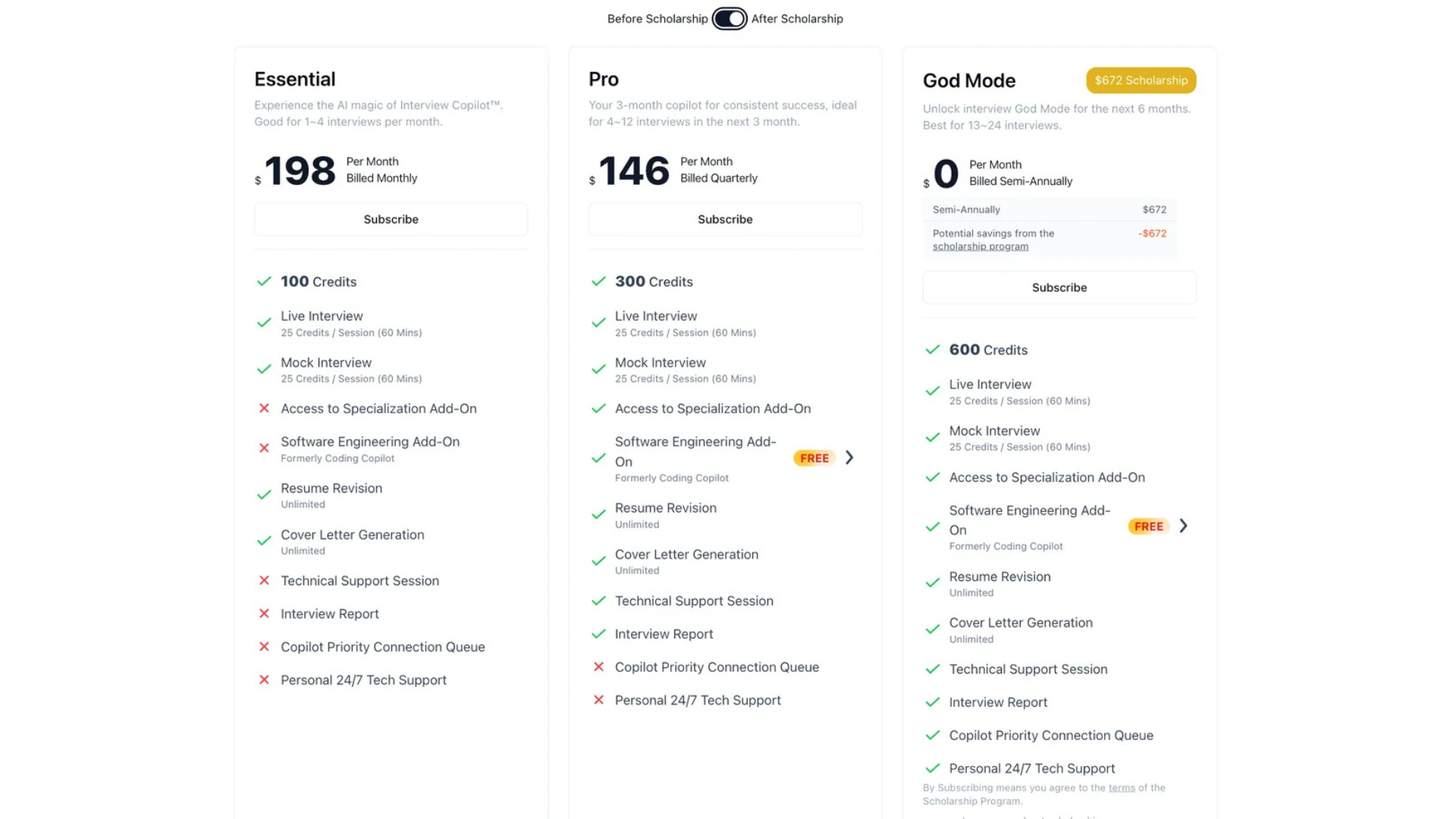
Task: Click green check by God Mode Priority Connection Queue
Action: click(932, 735)
